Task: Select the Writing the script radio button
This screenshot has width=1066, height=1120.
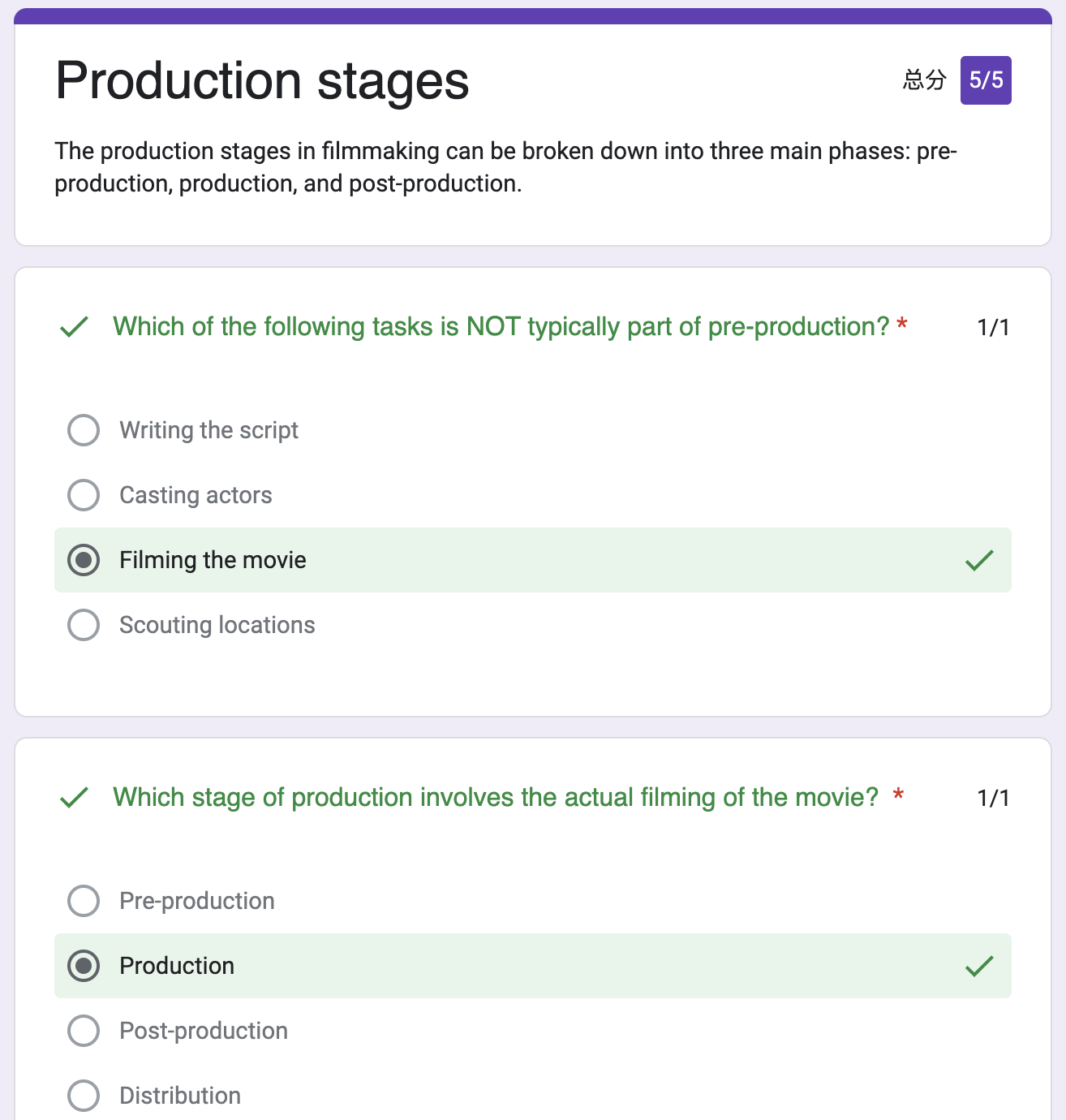Action: (x=84, y=430)
